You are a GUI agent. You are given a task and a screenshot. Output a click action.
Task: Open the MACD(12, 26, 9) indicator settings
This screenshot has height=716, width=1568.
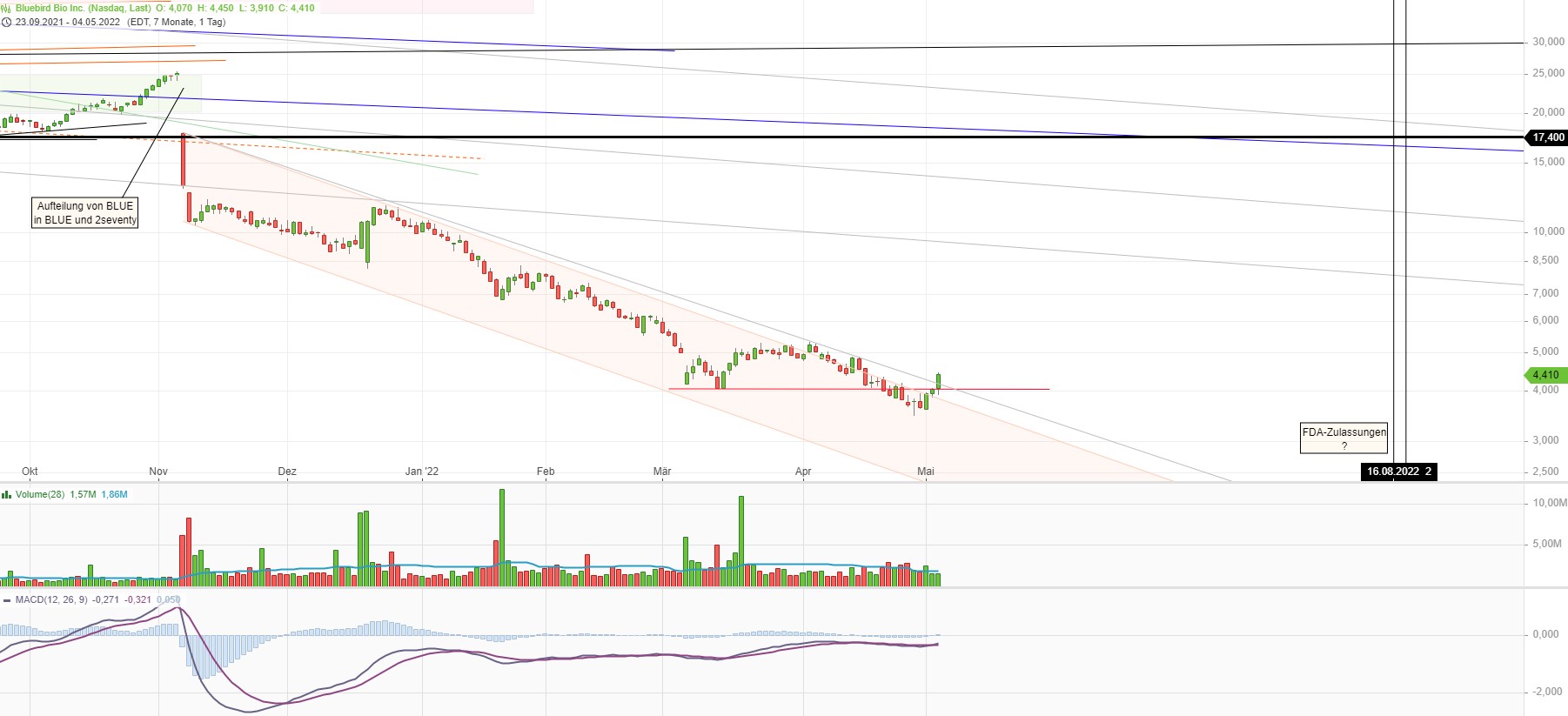coord(51,600)
